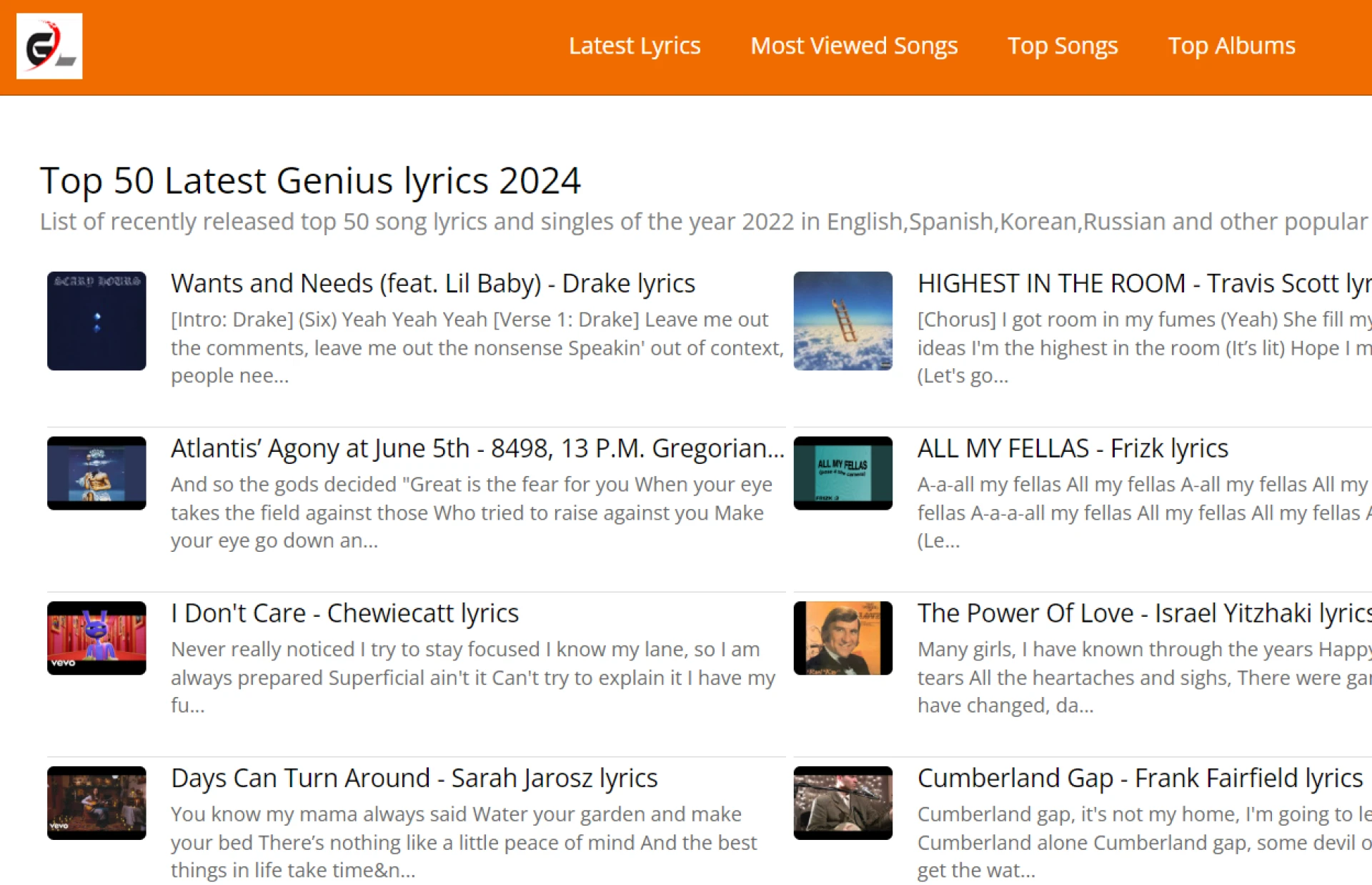
Task: Click the Sarah Jarosz video thumbnail
Action: coord(96,803)
